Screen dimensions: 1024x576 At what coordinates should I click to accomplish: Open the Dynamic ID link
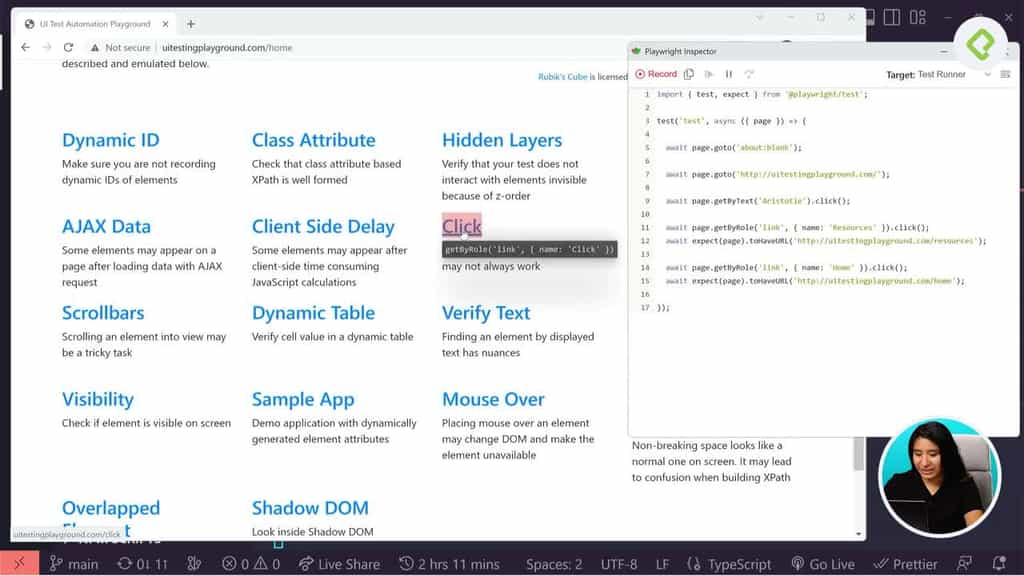tap(110, 140)
